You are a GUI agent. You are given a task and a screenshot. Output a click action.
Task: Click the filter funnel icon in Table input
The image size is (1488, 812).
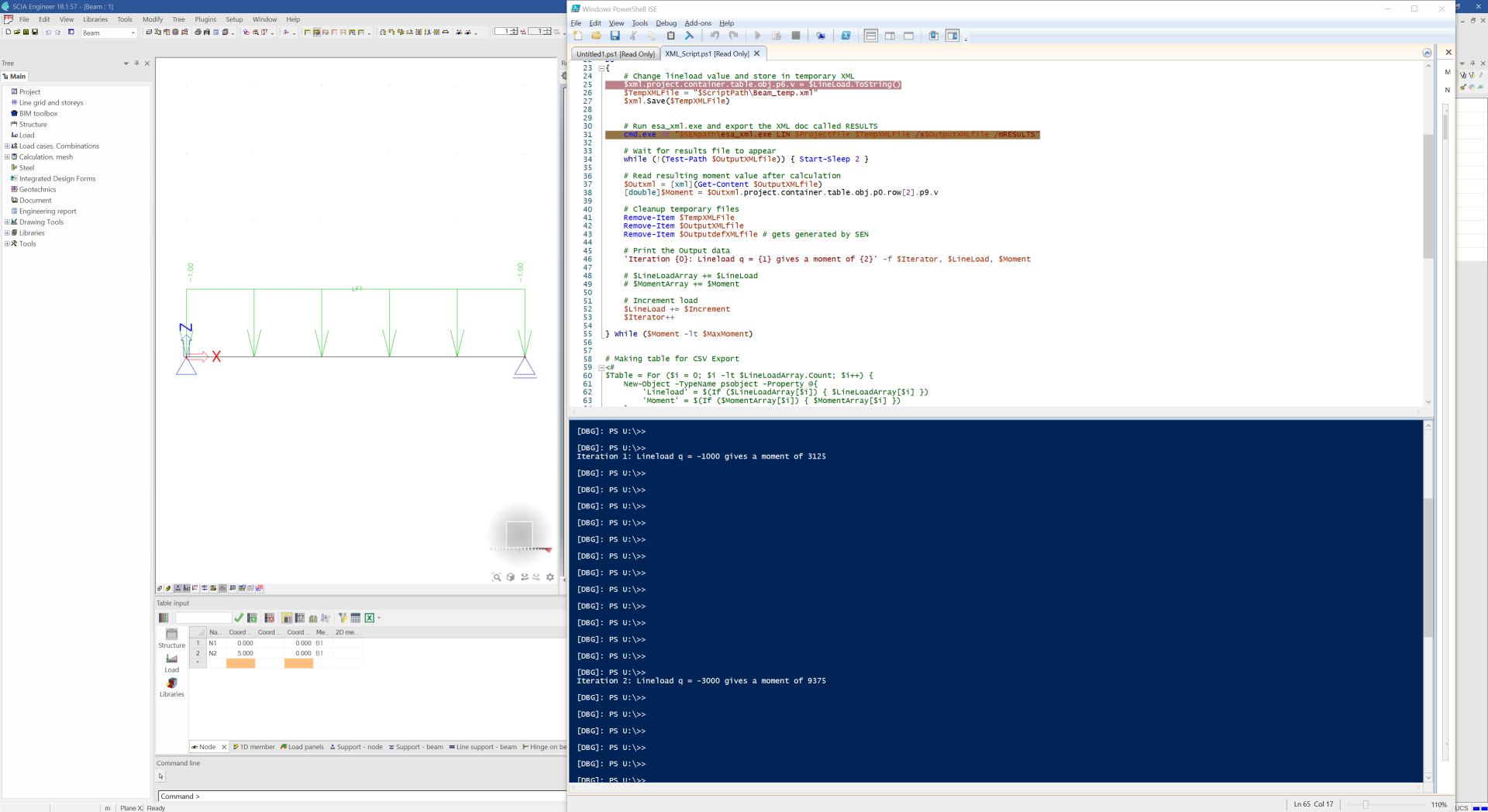(342, 618)
